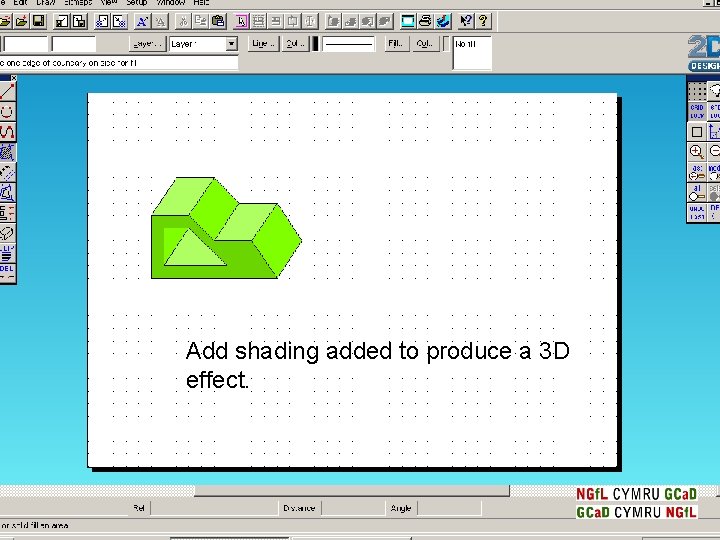Click the Layer settings button
The image size is (720, 540).
147,44
